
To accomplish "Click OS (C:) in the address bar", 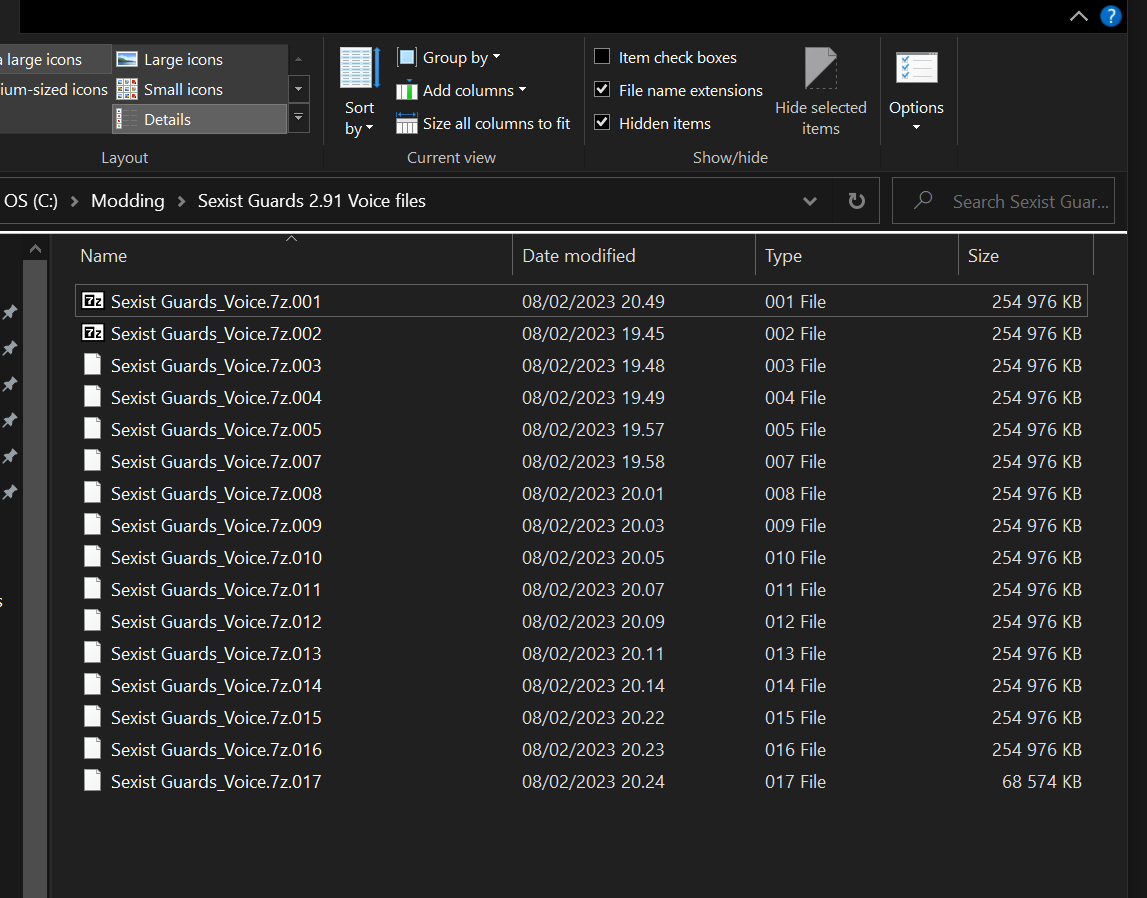I will point(31,200).
